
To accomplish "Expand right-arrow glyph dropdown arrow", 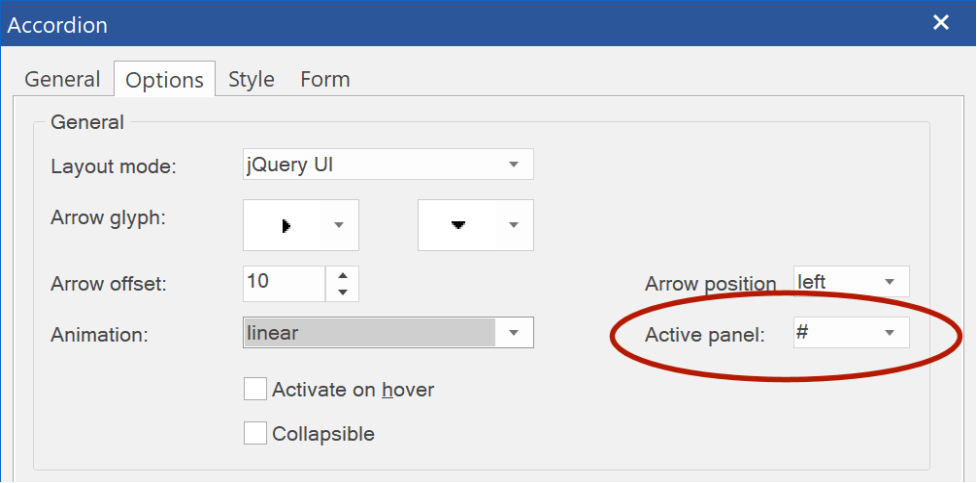I will 340,225.
